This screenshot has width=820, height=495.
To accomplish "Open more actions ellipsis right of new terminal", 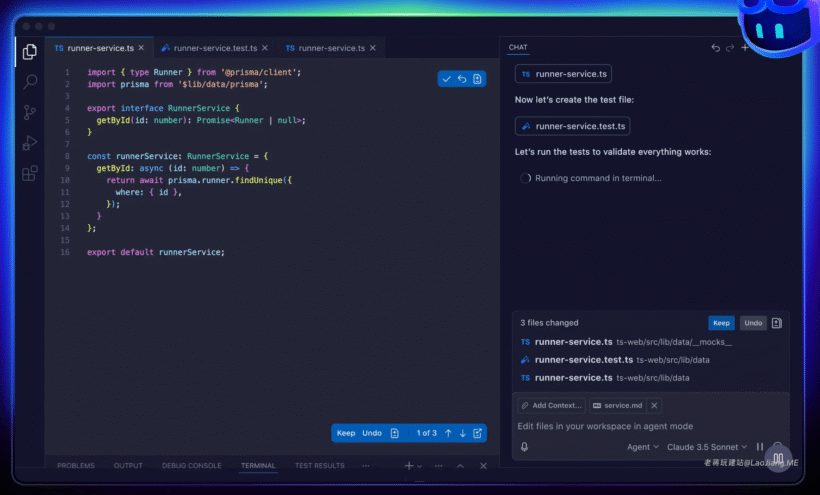I will pos(438,466).
